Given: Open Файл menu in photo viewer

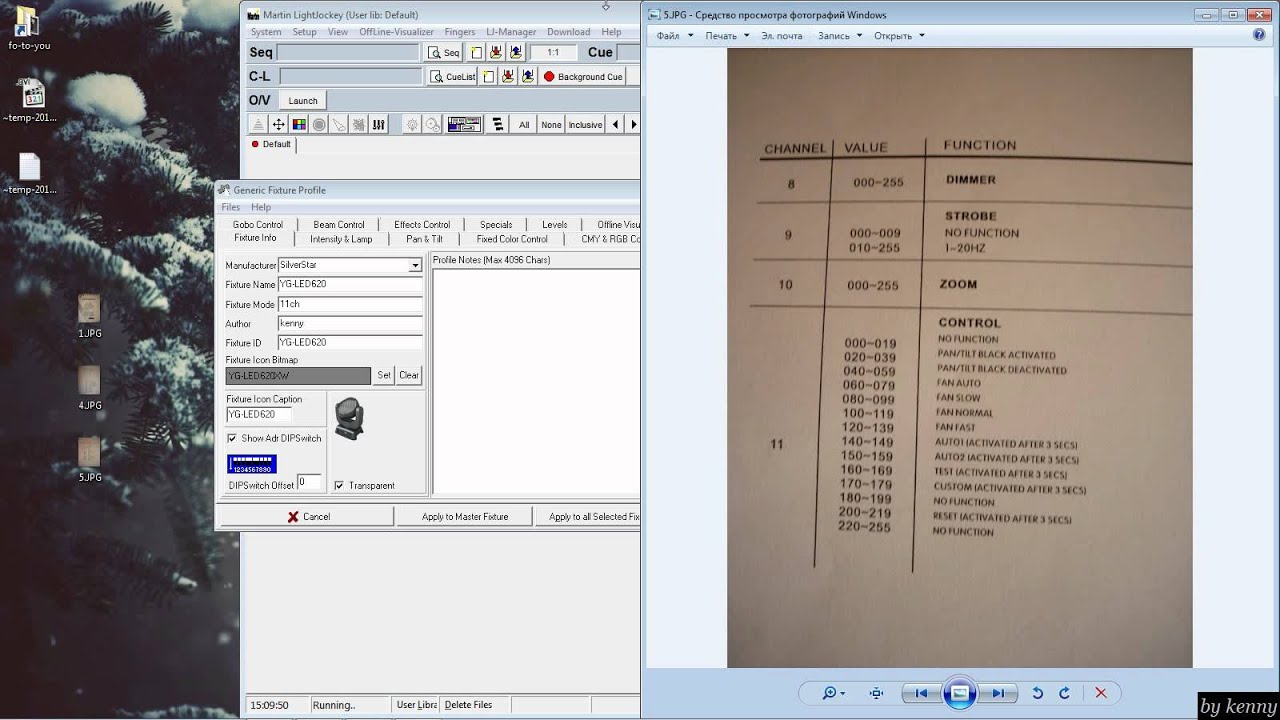Looking at the screenshot, I should 675,36.
